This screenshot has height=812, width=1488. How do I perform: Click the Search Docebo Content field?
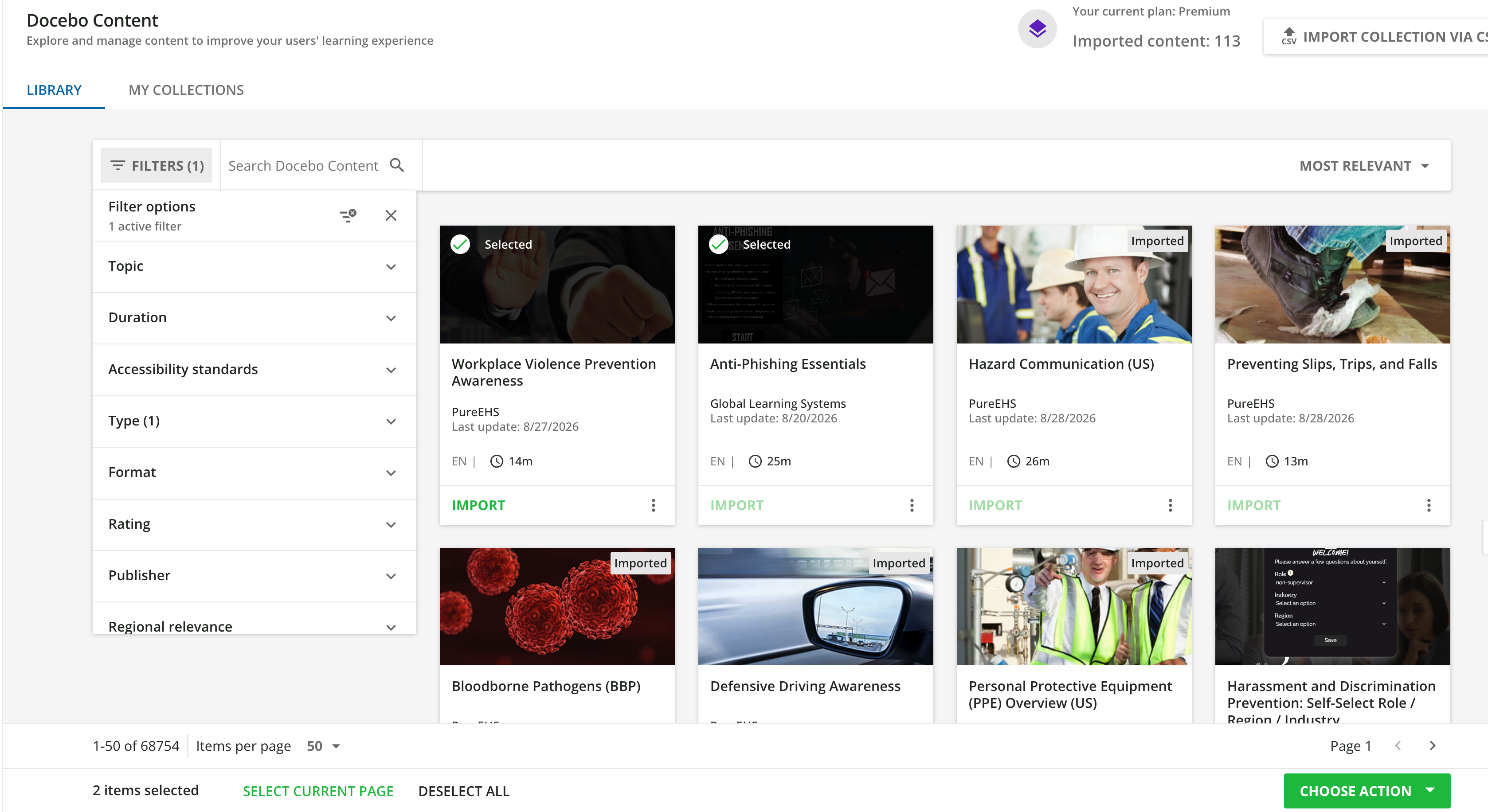pyautogui.click(x=303, y=166)
